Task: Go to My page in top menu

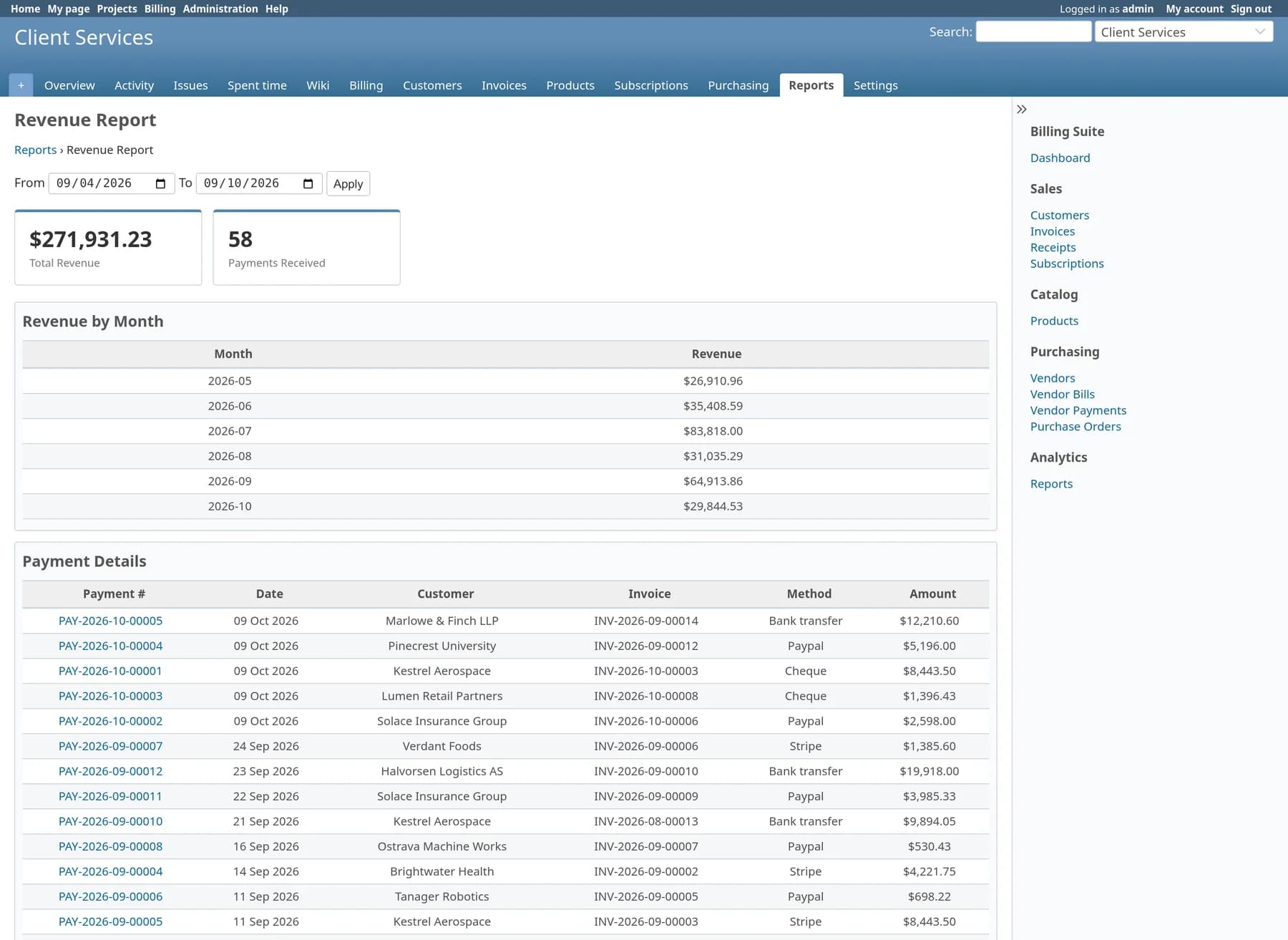Action: (68, 9)
